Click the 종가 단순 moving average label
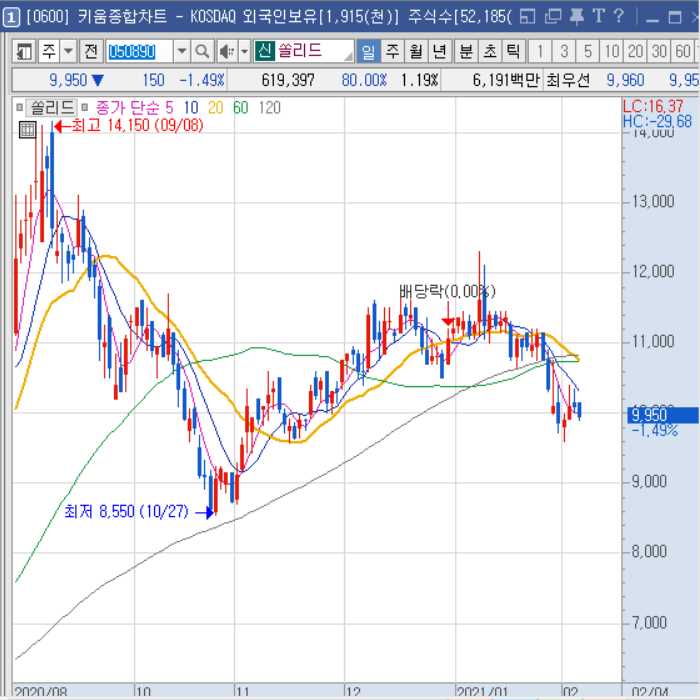 (x=128, y=108)
